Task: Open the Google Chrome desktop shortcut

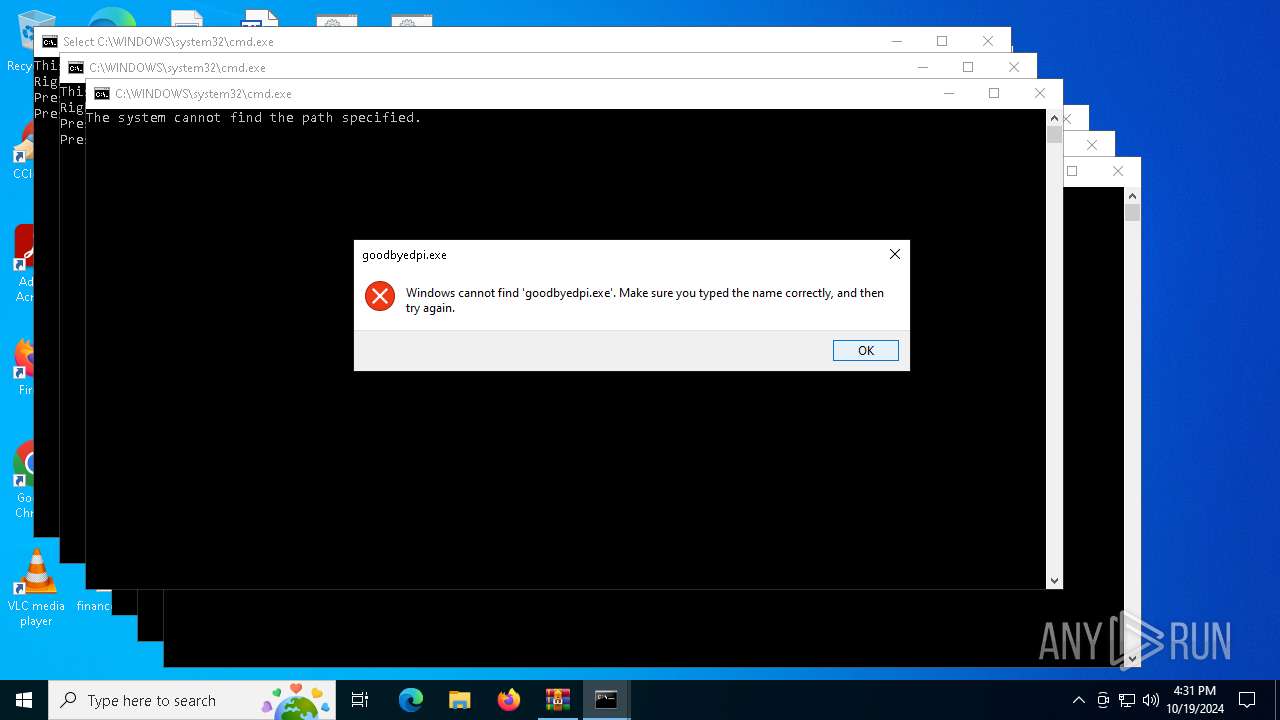Action: point(25,480)
